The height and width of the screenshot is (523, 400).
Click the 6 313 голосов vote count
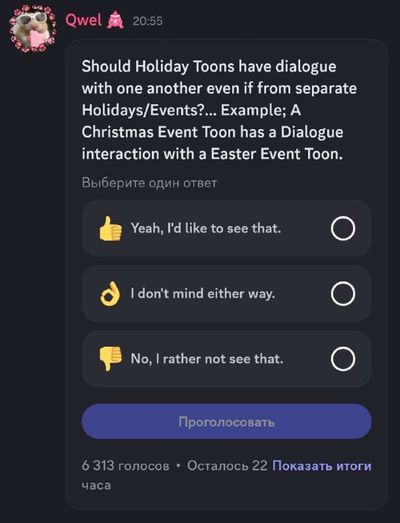click(125, 466)
